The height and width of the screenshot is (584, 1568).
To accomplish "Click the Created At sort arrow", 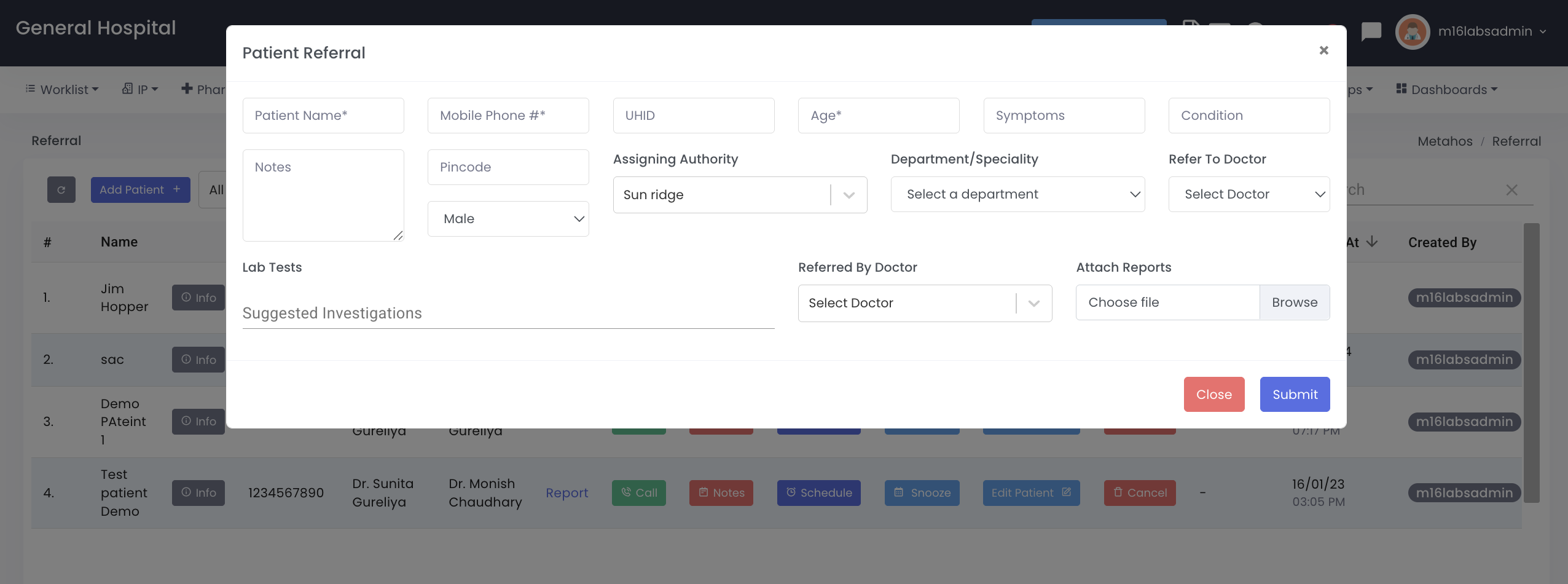I will coord(1372,242).
